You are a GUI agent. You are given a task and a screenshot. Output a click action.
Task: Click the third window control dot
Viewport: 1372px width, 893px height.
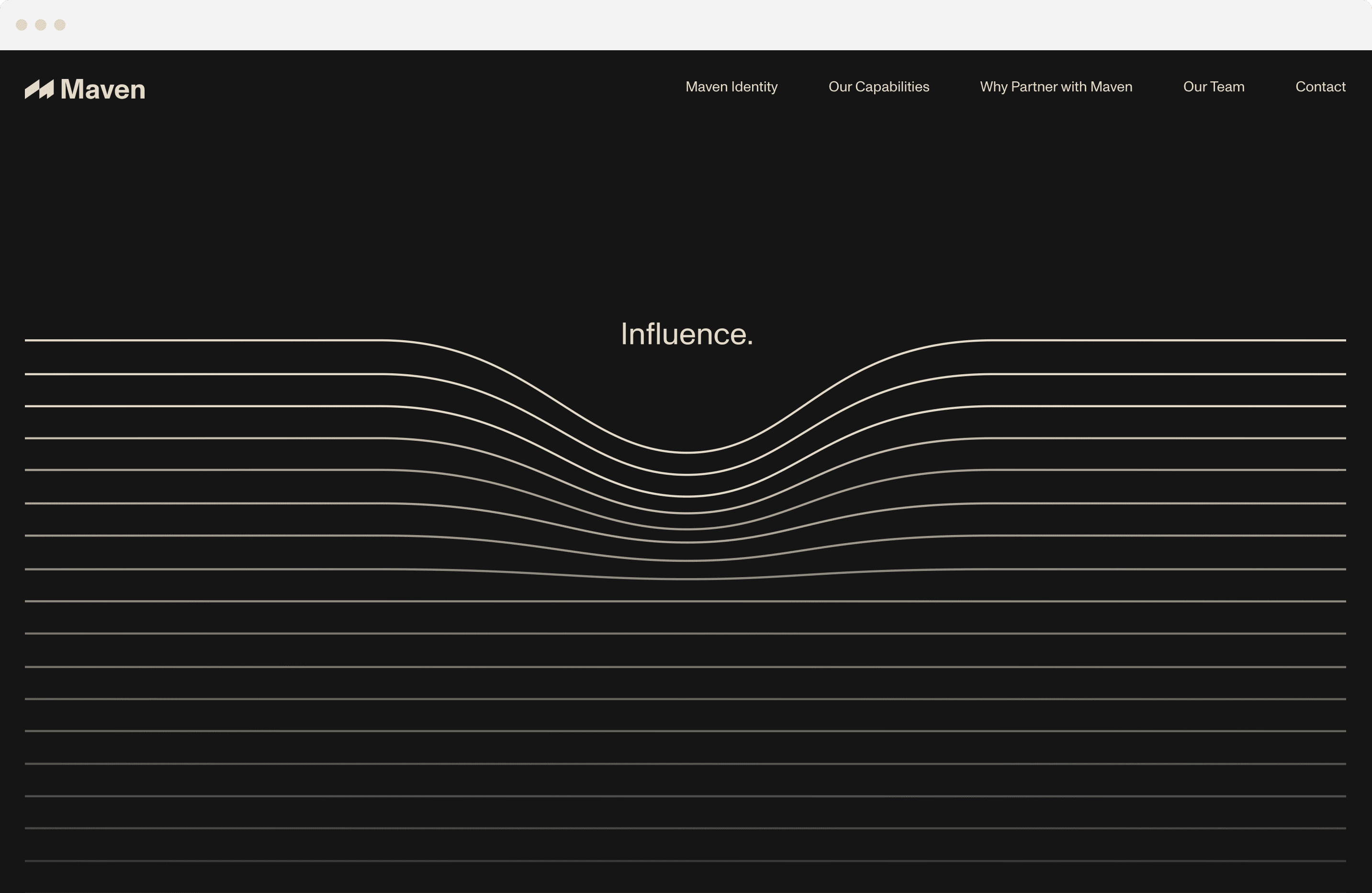[x=60, y=25]
